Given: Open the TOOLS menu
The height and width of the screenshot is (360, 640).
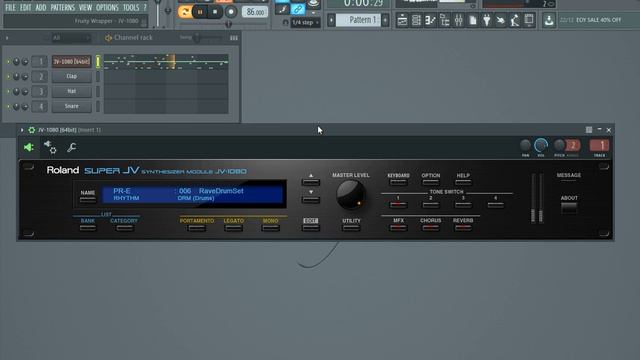Looking at the screenshot, I should (131, 7).
